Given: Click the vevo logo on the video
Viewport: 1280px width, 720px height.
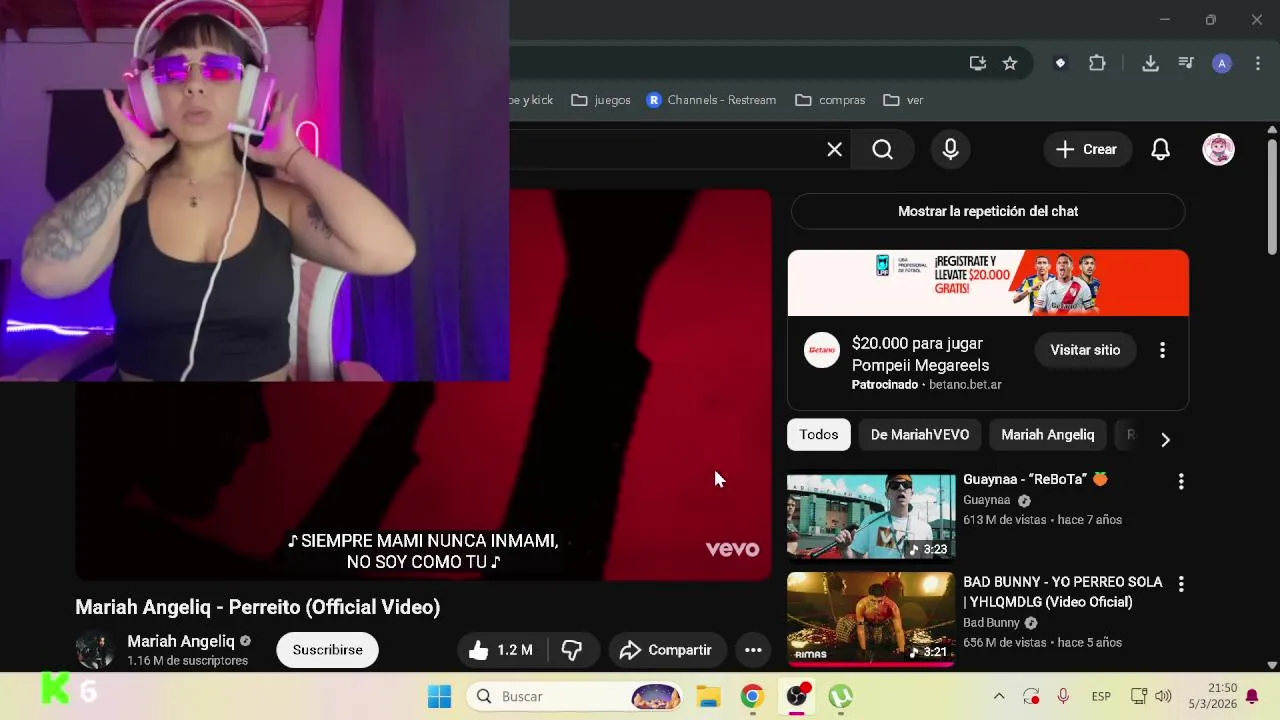Looking at the screenshot, I should 732,549.
